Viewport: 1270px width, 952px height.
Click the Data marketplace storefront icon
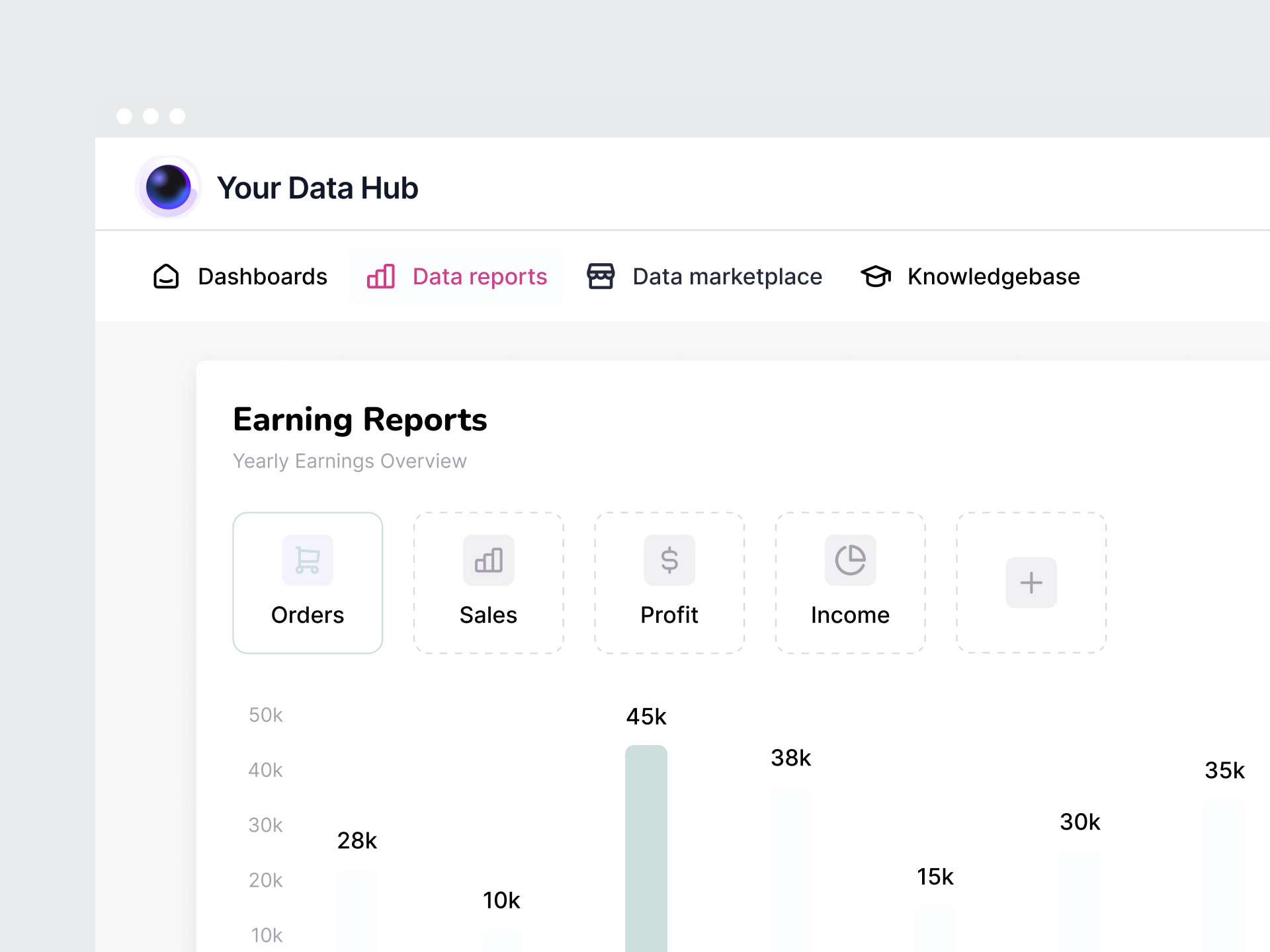tap(601, 276)
